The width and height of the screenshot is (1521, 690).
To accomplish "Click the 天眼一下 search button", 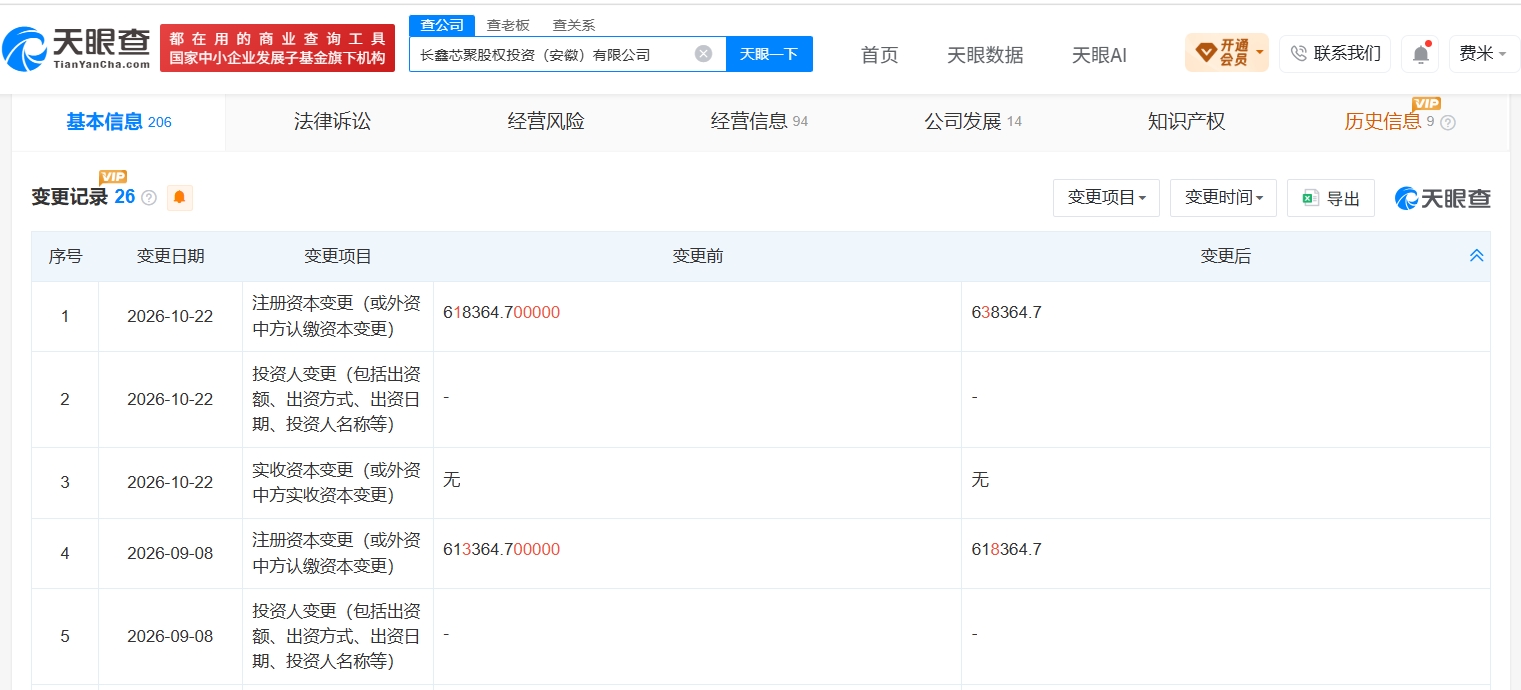I will 769,54.
